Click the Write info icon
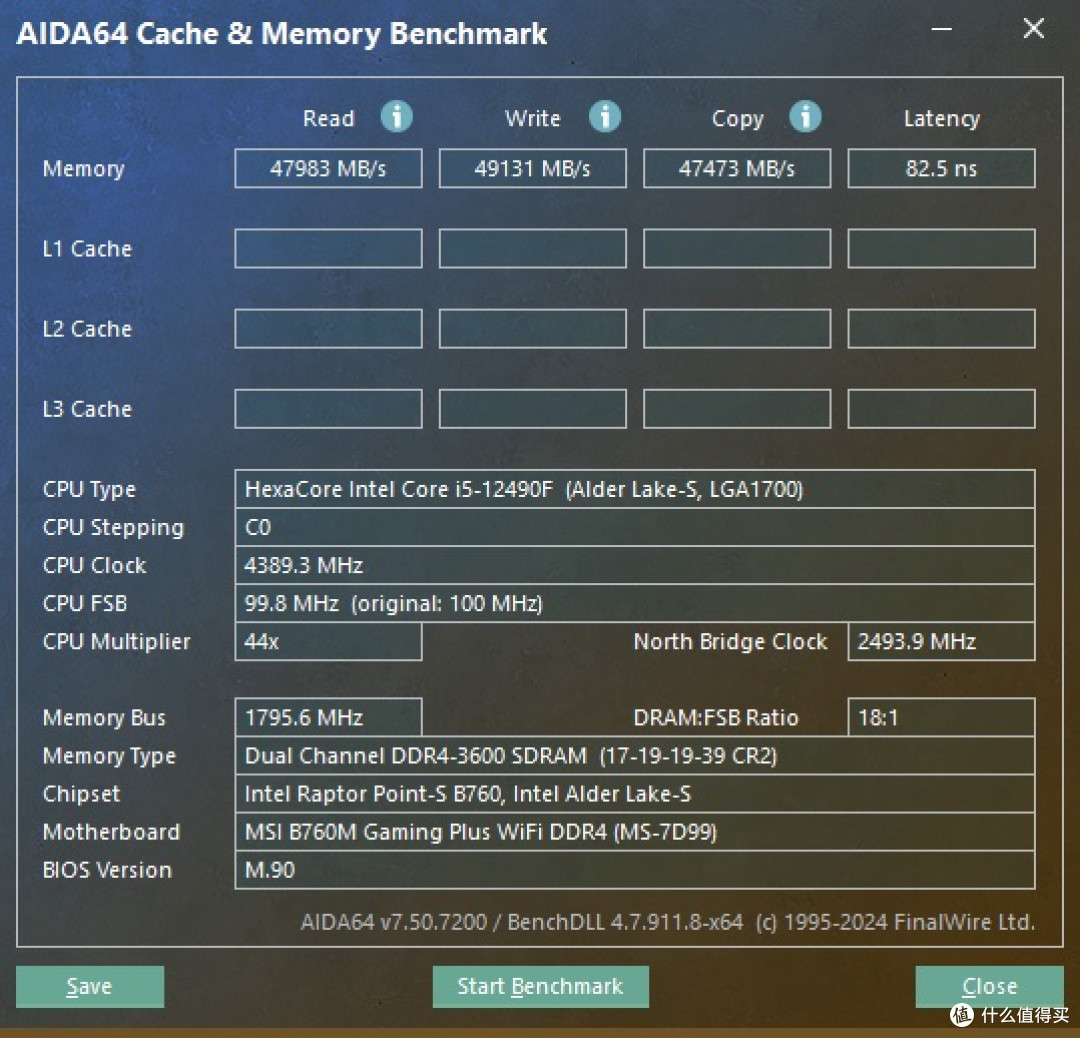Screen dimensions: 1080x1038 [605, 116]
